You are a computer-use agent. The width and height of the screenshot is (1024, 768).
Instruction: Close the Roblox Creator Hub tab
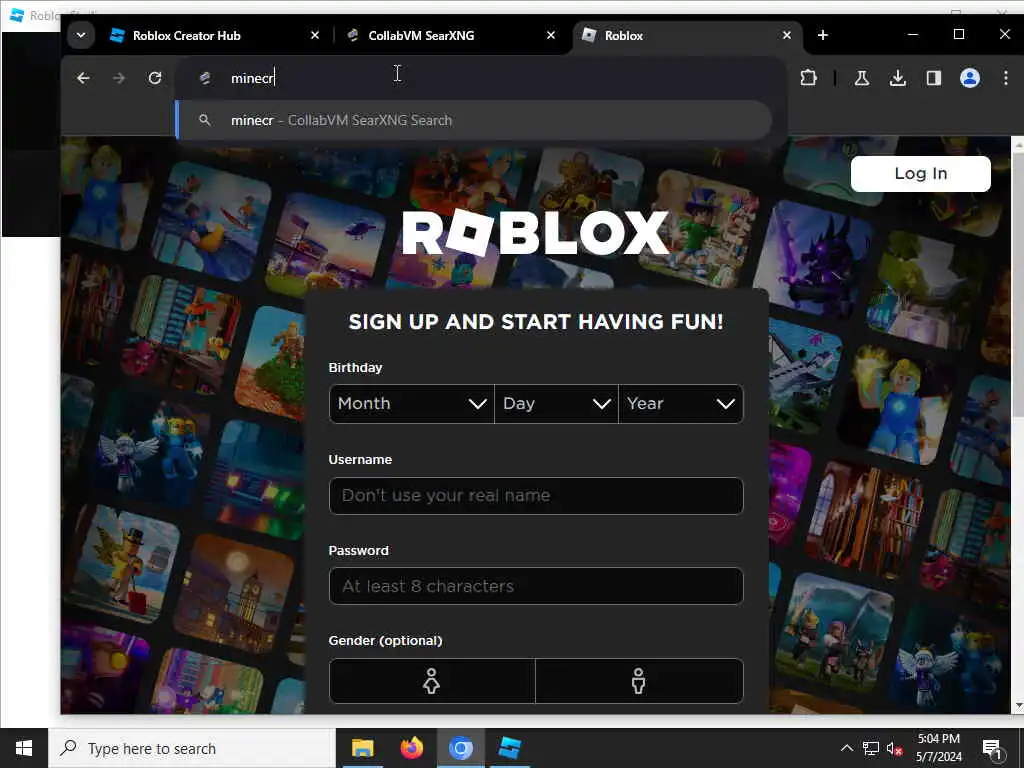coord(315,35)
